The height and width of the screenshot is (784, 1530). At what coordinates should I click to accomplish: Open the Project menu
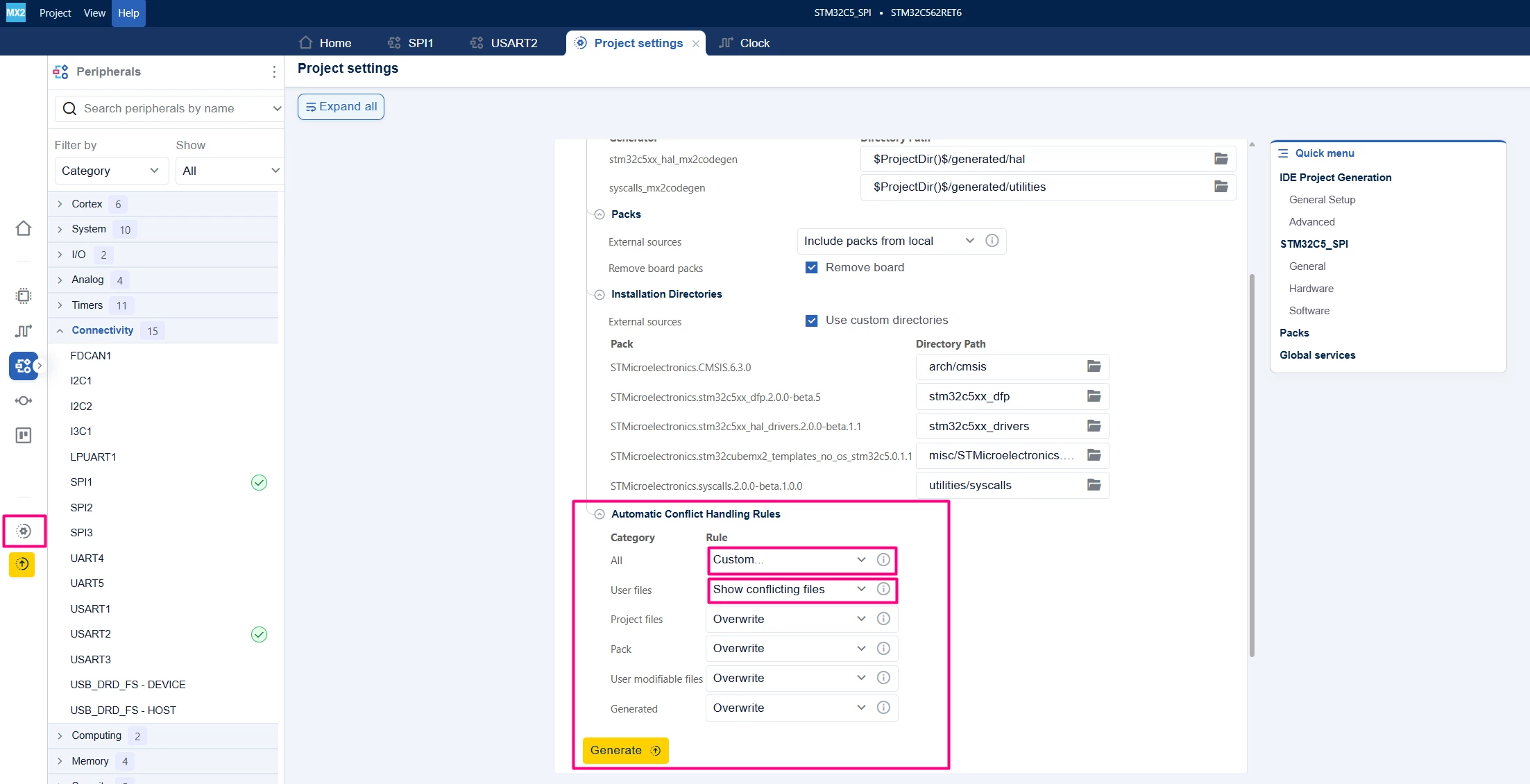click(x=55, y=13)
